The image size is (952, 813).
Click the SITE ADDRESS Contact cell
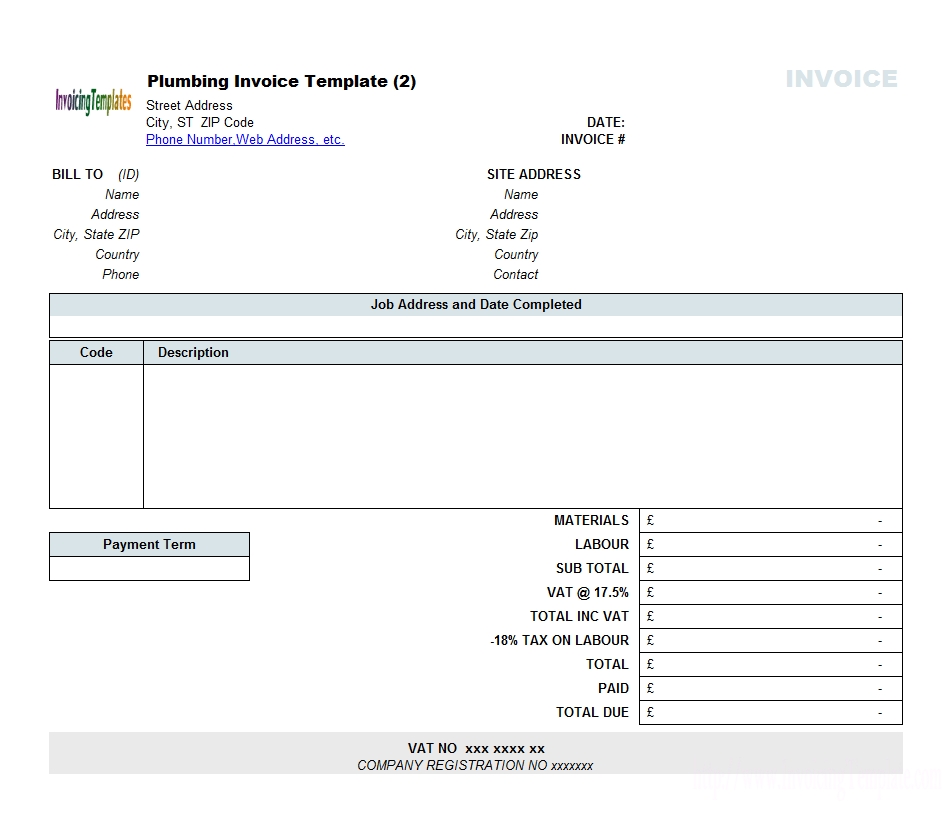(x=516, y=274)
